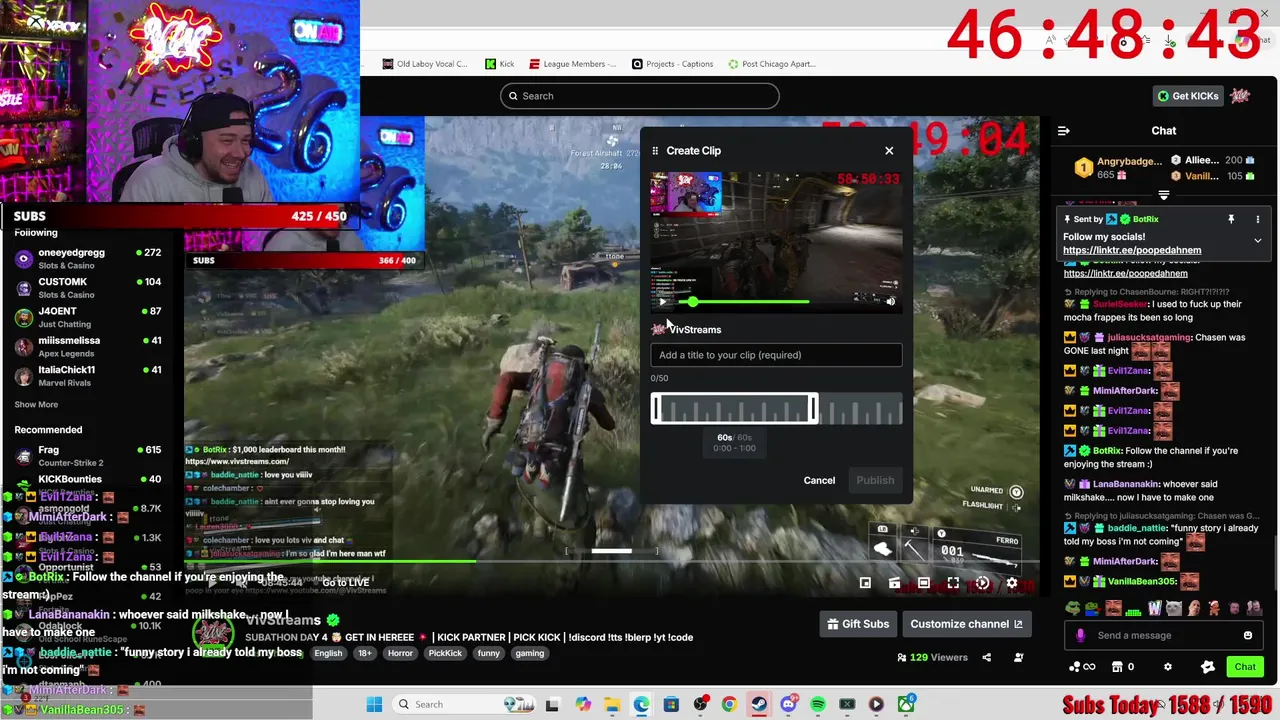Open emoji picker in chat input
Viewport: 1280px width, 720px height.
1247,635
